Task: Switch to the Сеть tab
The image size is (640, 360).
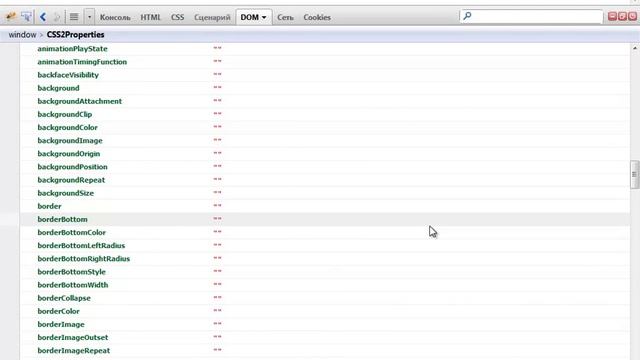Action: pyautogui.click(x=285, y=17)
